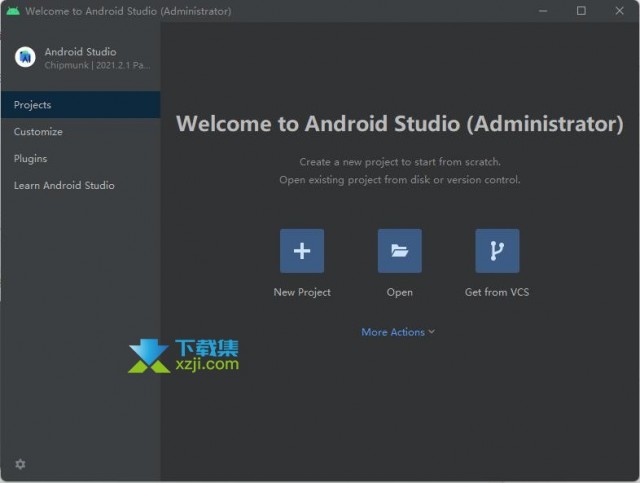The height and width of the screenshot is (483, 640).
Task: Click the Open label under folder icon
Action: click(x=400, y=292)
